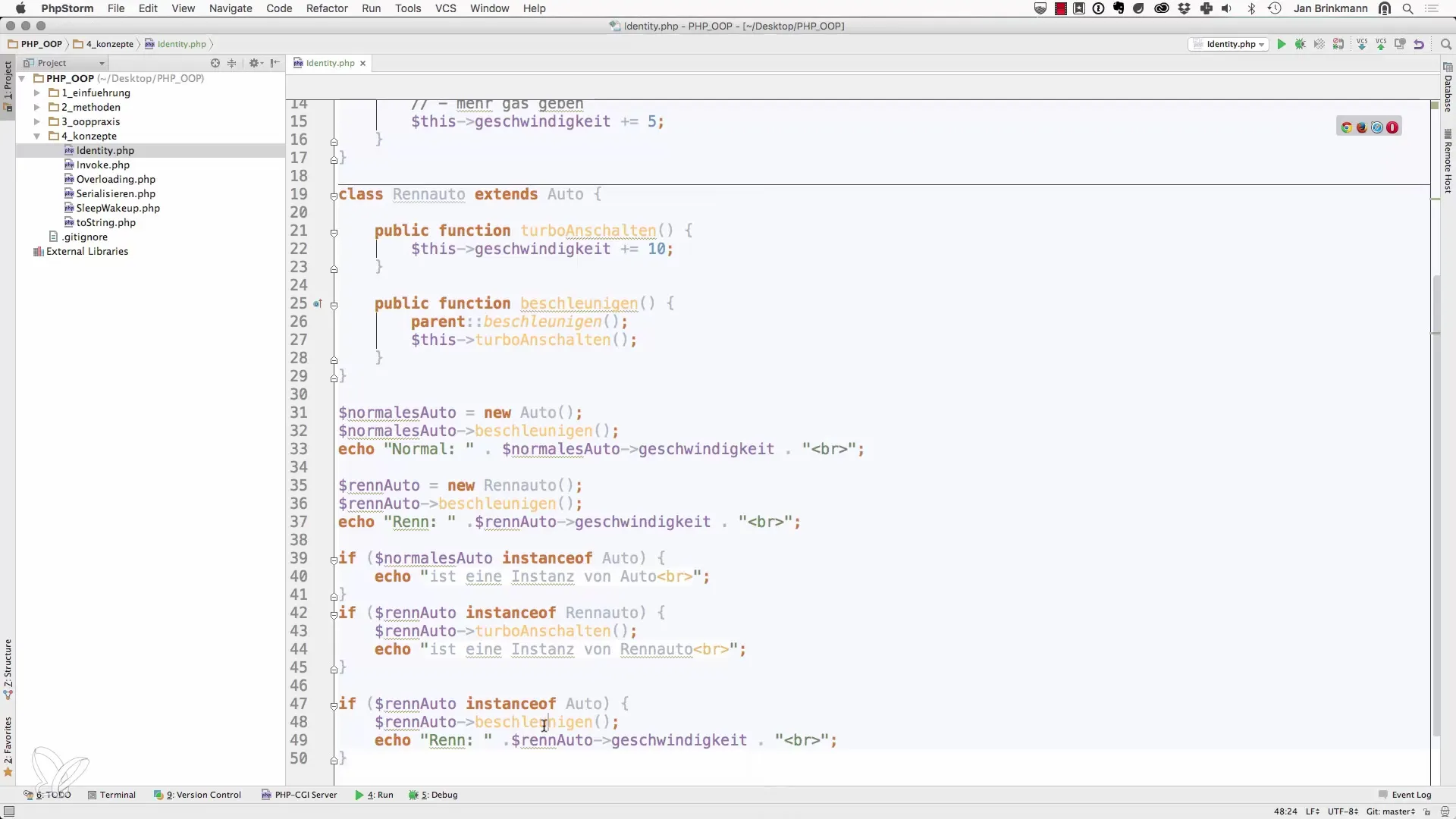Toggle Database side tab
This screenshot has height=819, width=1456.
point(1448,88)
